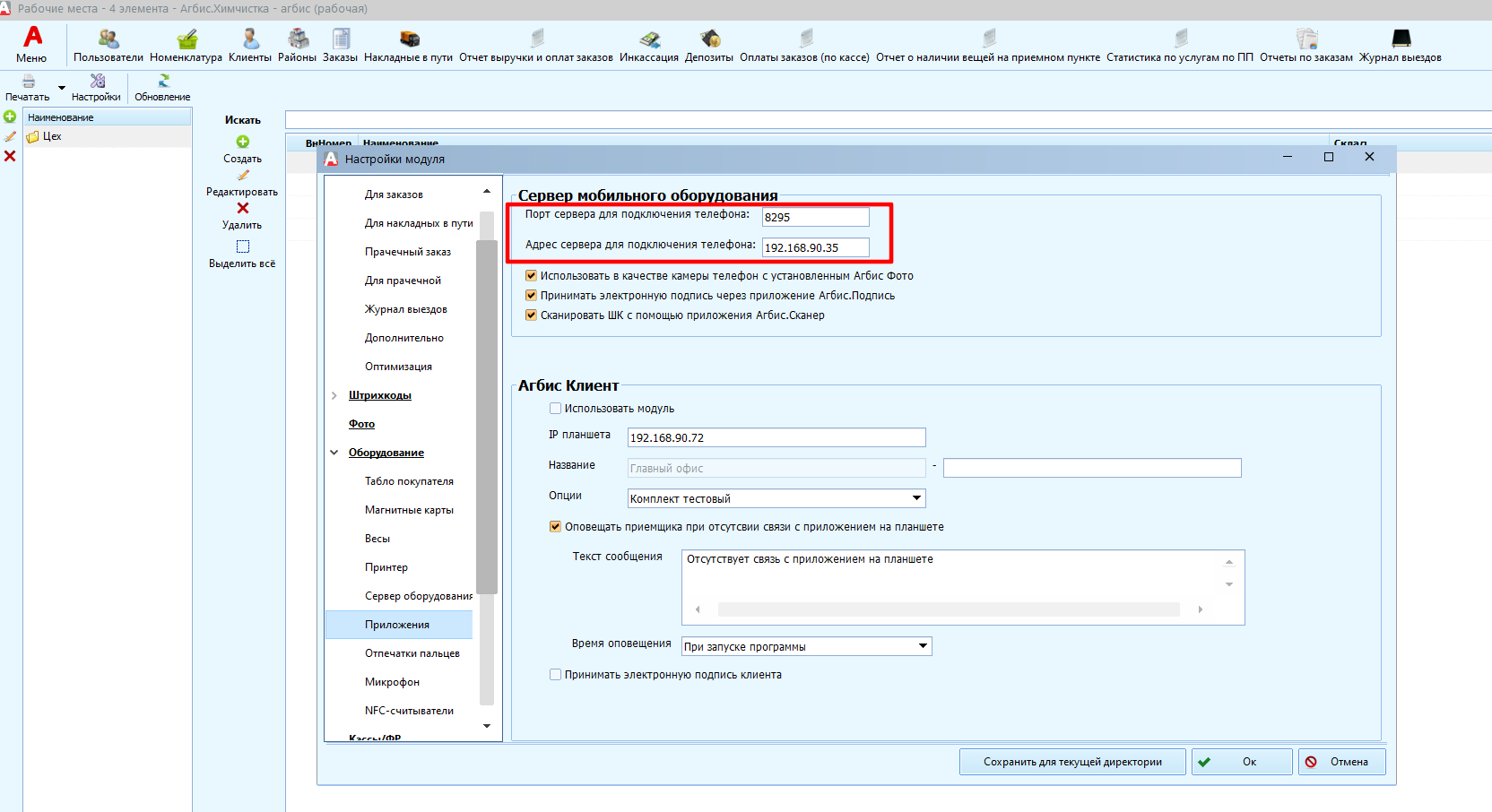Click the Создать green plus icon
The height and width of the screenshot is (812, 1492).
[x=243, y=142]
